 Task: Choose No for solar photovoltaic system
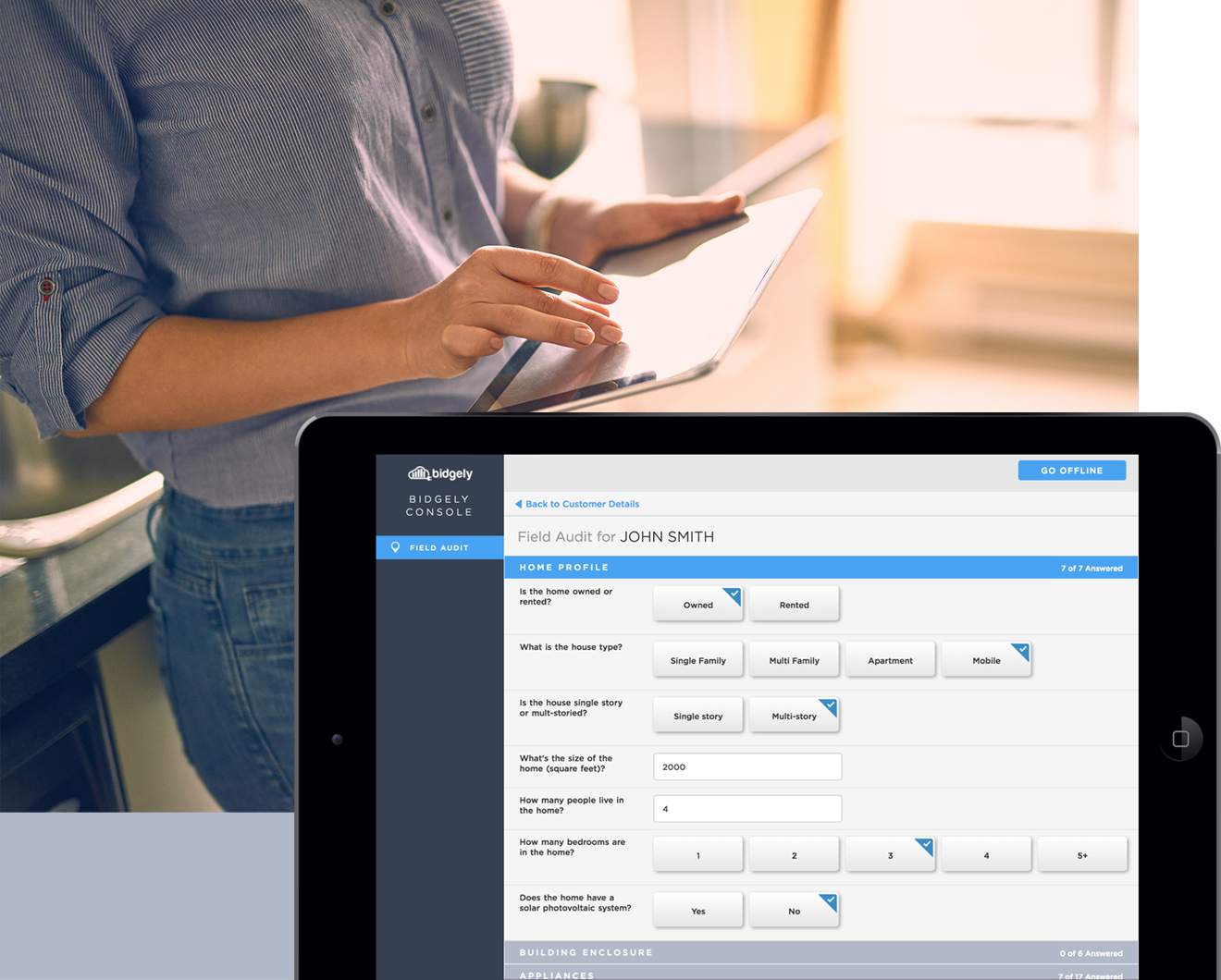(x=795, y=911)
